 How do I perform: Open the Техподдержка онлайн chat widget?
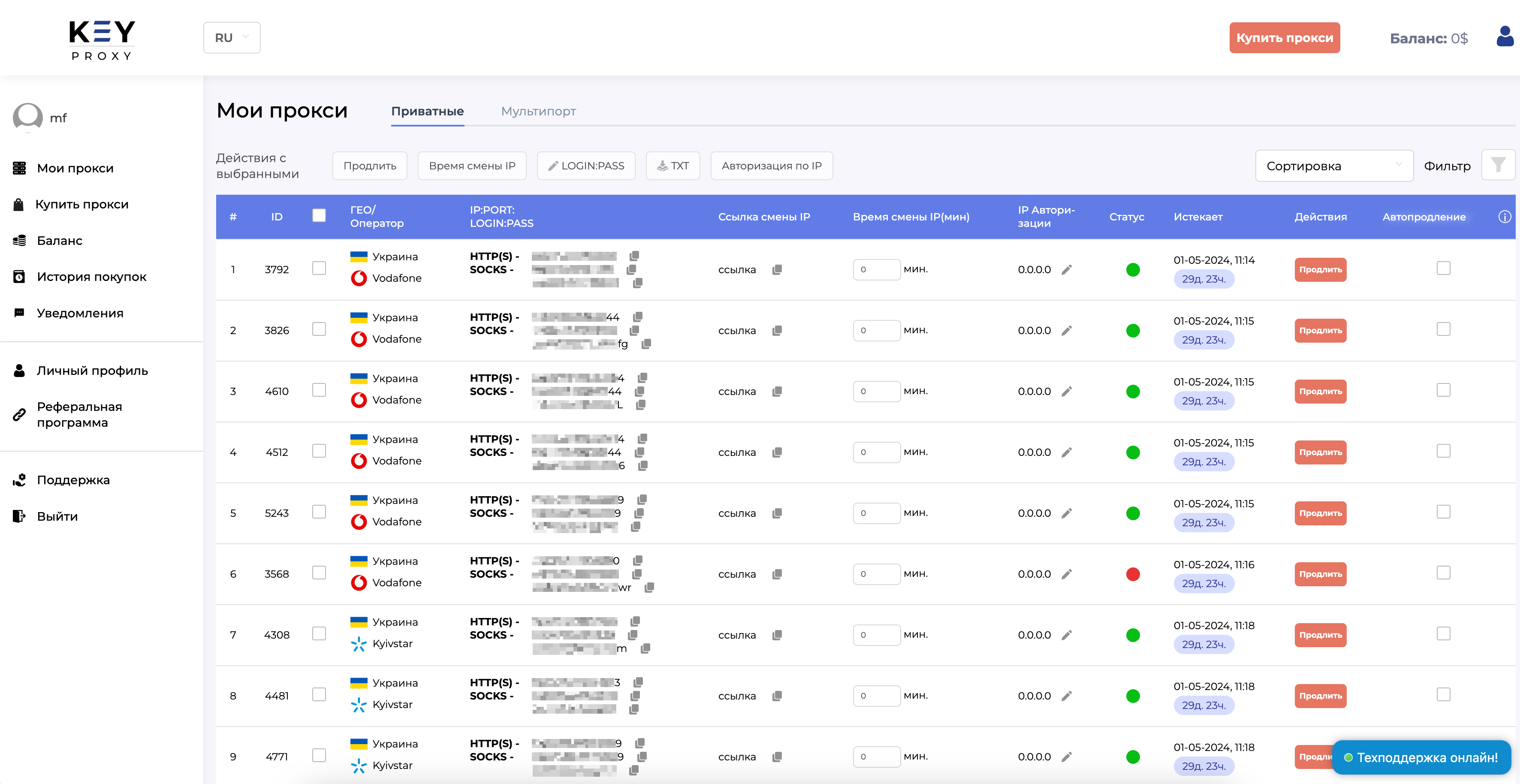[x=1421, y=757]
